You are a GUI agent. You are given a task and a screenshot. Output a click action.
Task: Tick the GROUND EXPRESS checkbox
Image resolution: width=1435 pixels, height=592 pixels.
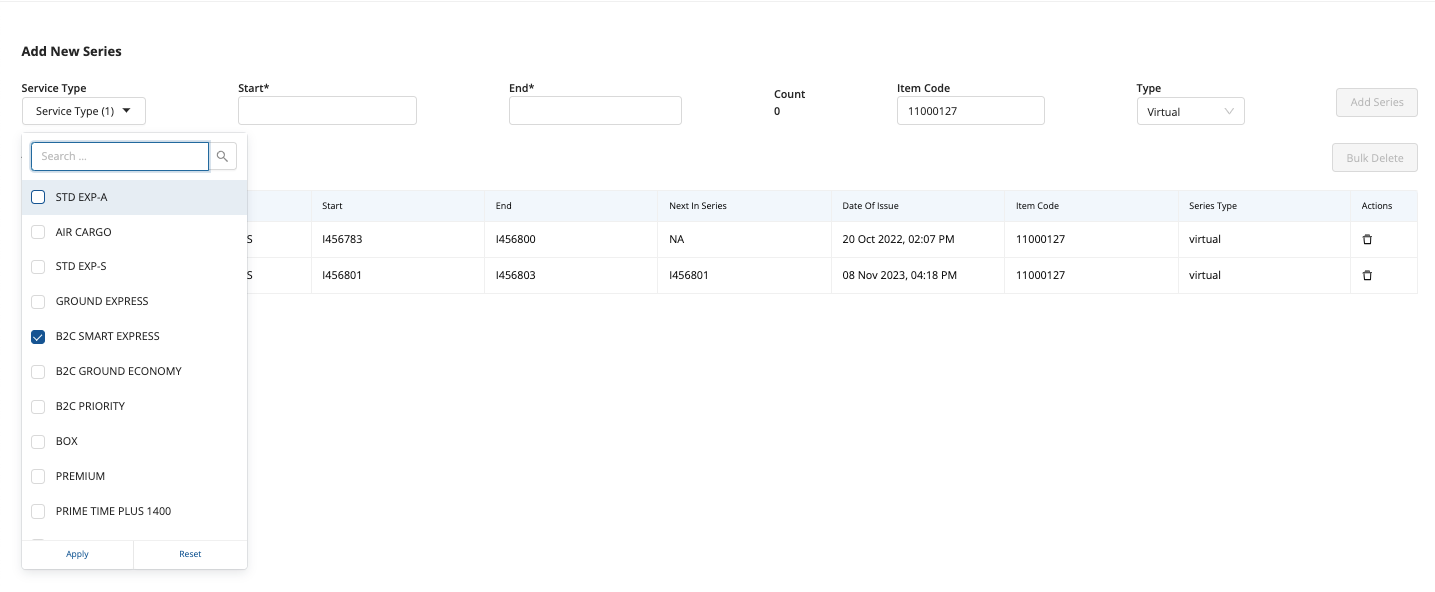38,302
